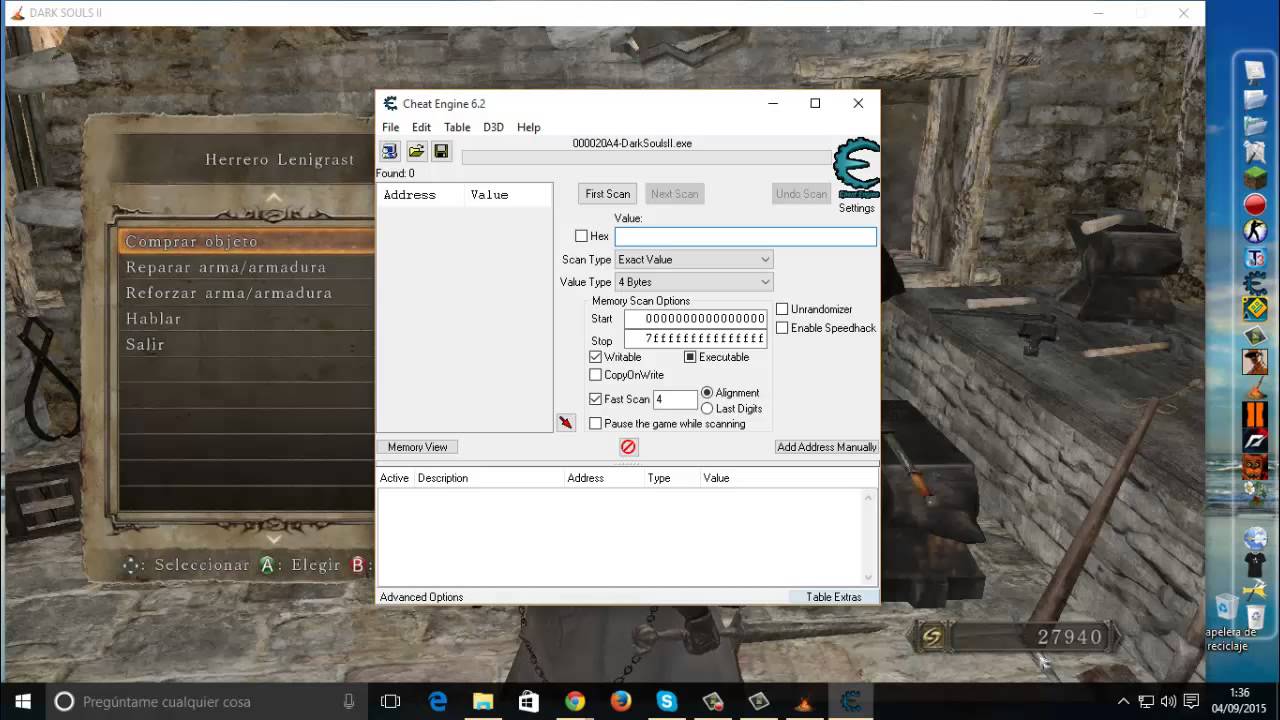Viewport: 1280px width, 720px height.
Task: Open the Table menu
Action: point(457,127)
